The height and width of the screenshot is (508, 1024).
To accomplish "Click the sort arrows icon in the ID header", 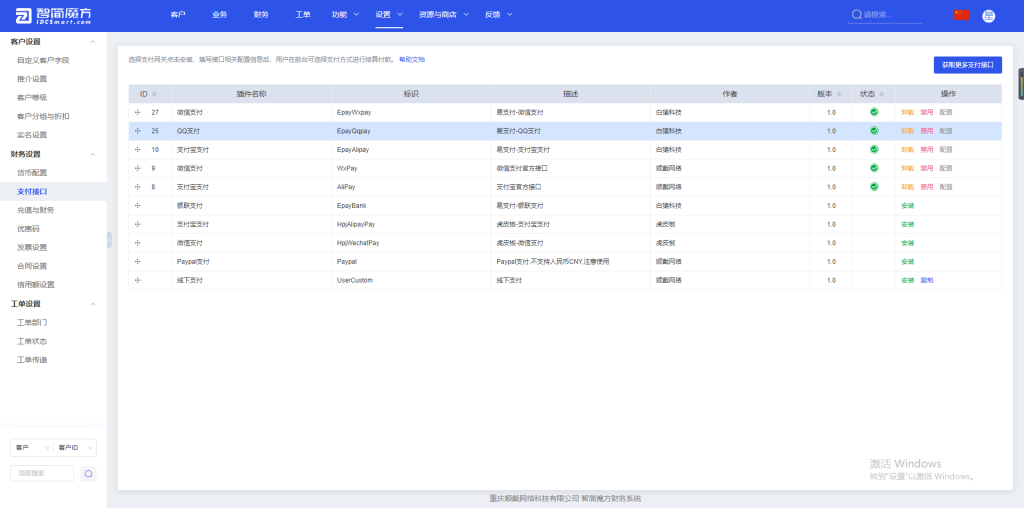I will (154, 94).
